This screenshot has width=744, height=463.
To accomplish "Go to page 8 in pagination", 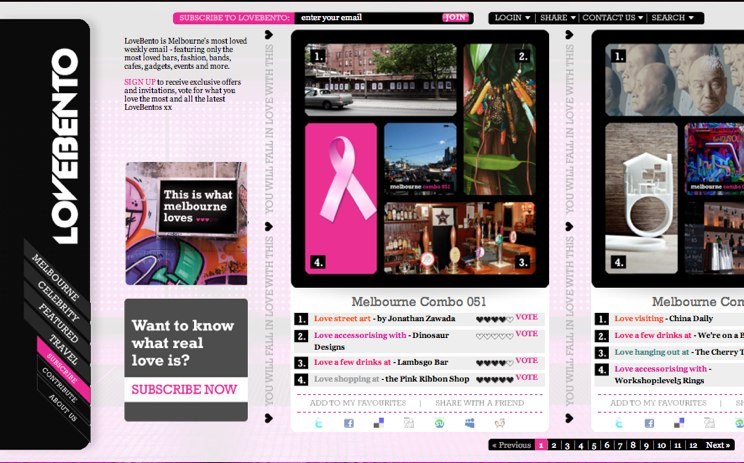I will point(633,445).
